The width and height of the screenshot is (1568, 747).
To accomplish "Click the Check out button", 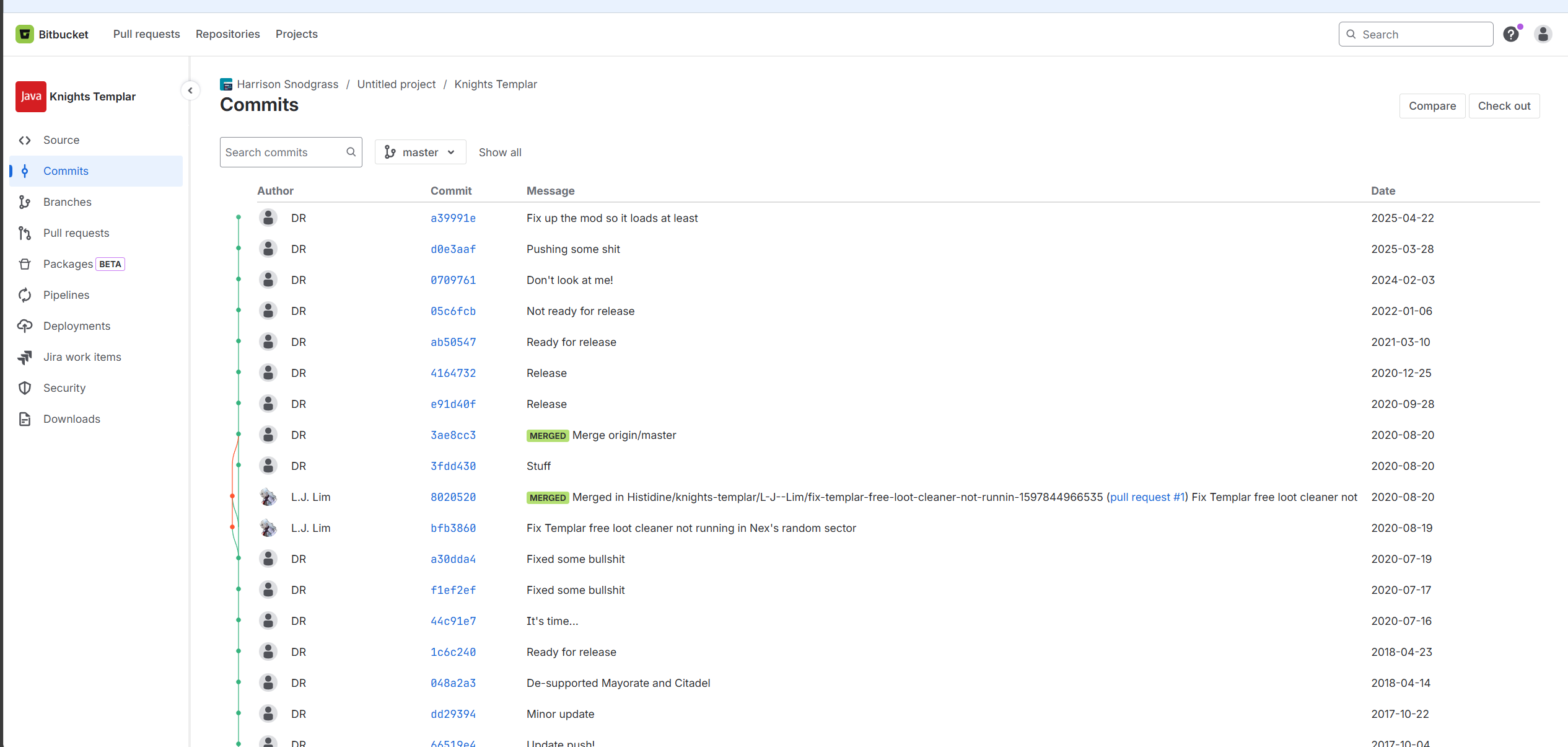I will coord(1504,106).
